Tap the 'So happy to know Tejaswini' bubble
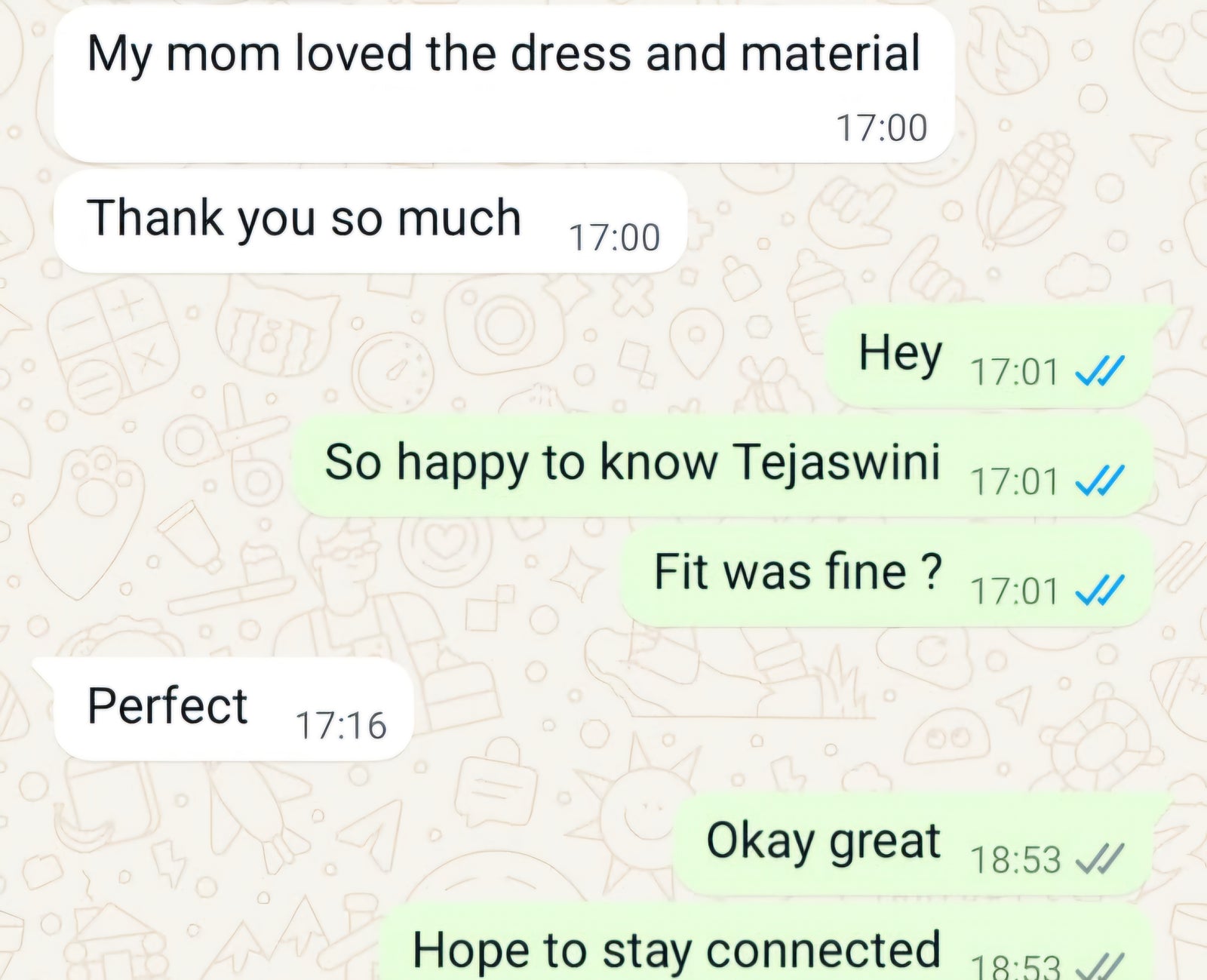The image size is (1207, 980). pos(722,465)
